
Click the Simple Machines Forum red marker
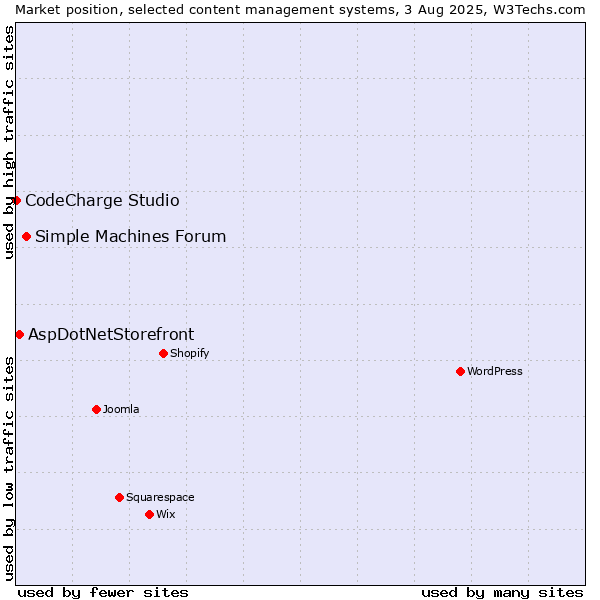(x=26, y=236)
